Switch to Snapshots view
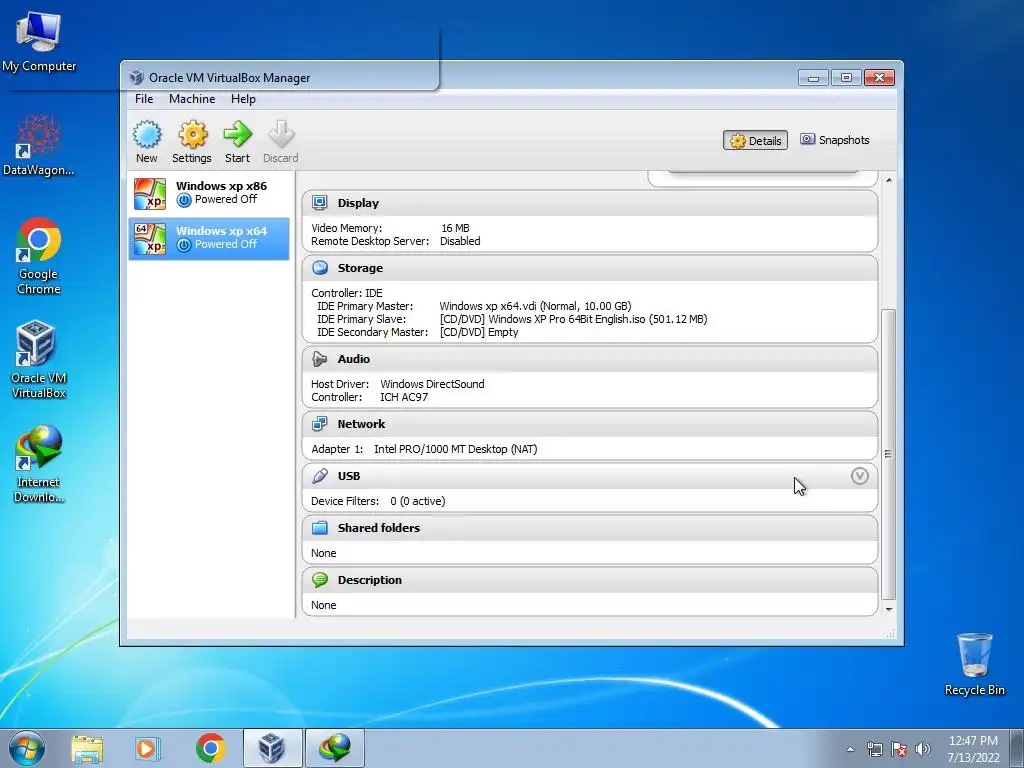Image resolution: width=1024 pixels, height=768 pixels. tap(835, 140)
